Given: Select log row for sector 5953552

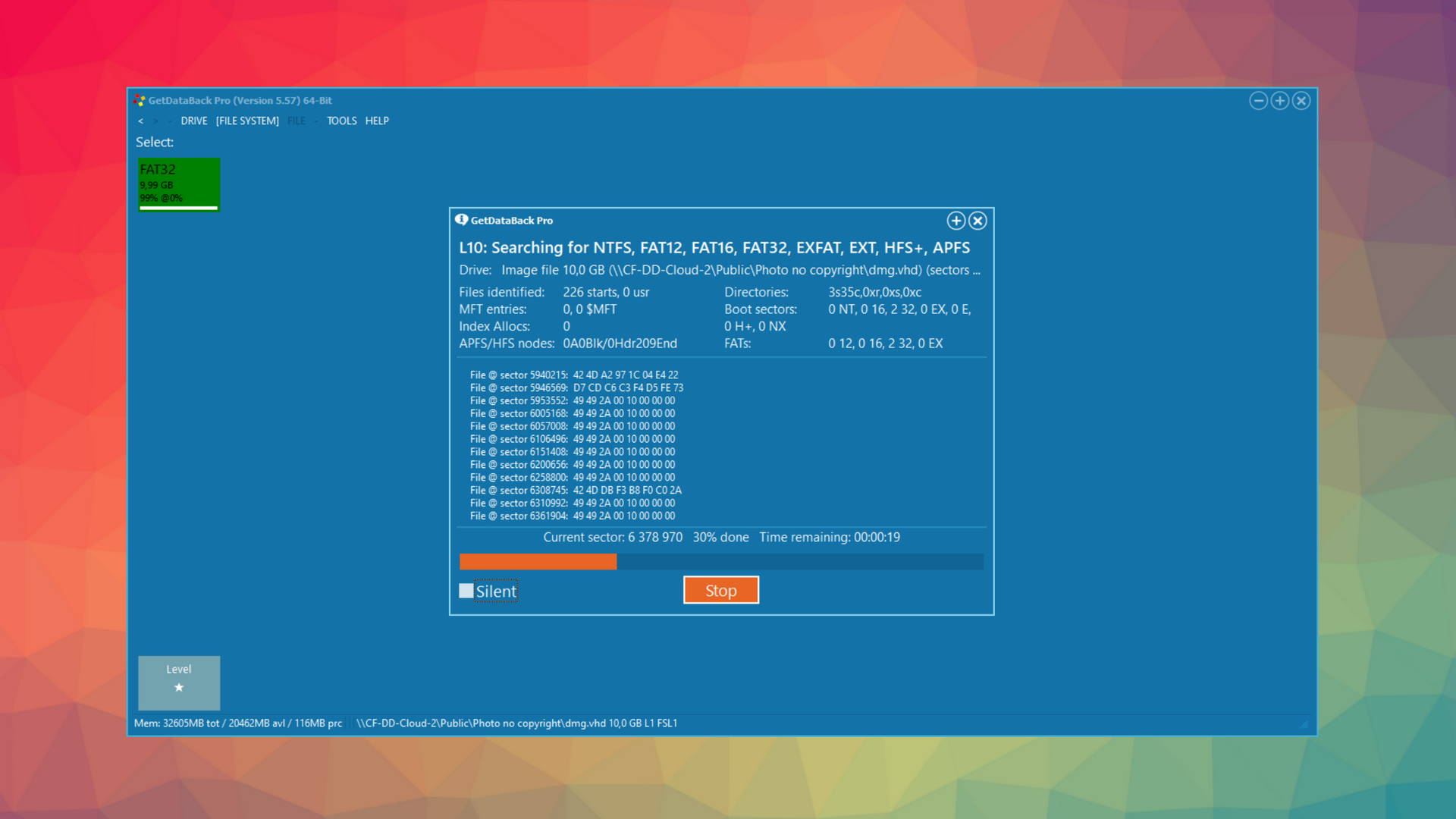Looking at the screenshot, I should (x=573, y=400).
